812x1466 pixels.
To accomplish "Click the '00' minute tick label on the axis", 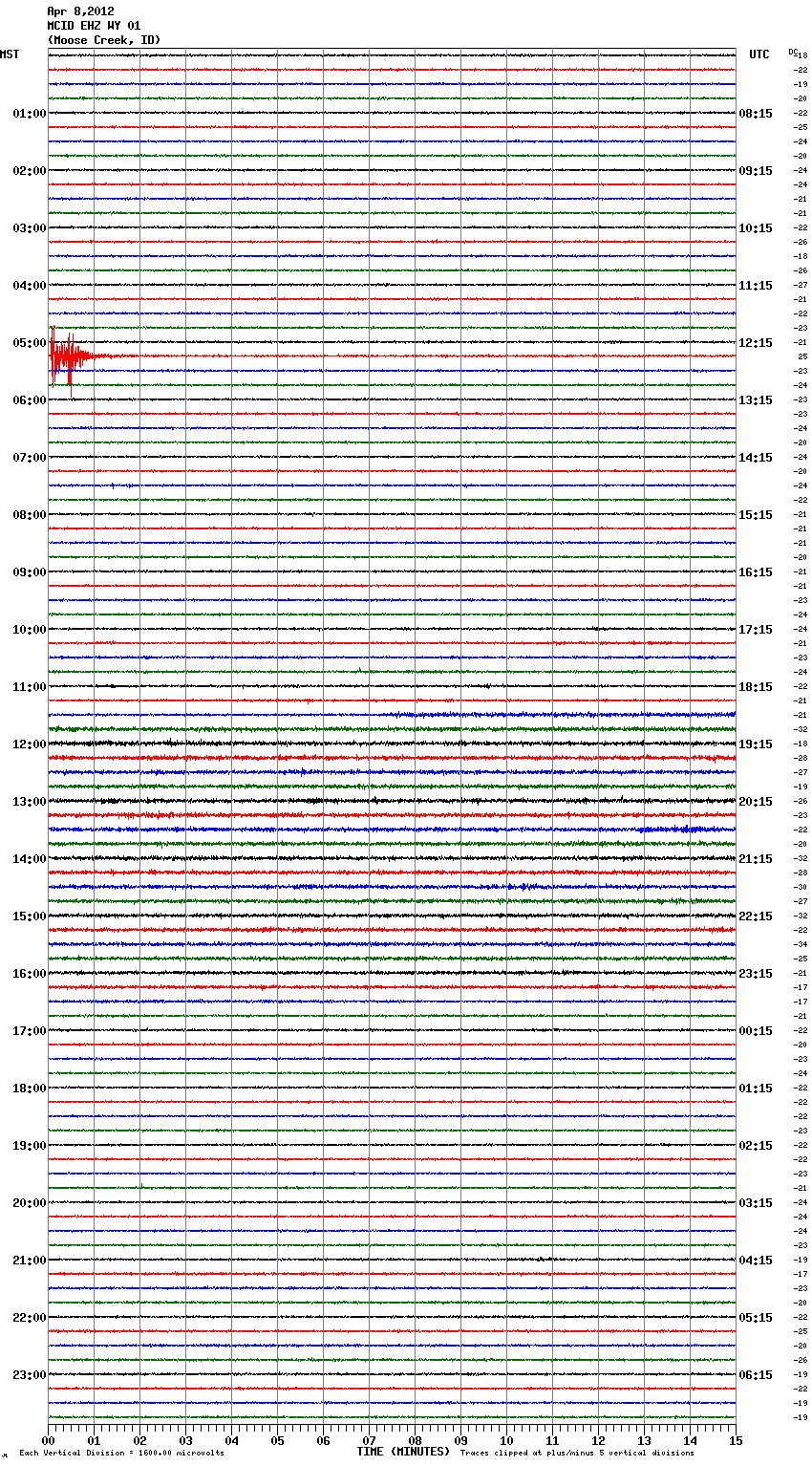I will coord(48,1440).
